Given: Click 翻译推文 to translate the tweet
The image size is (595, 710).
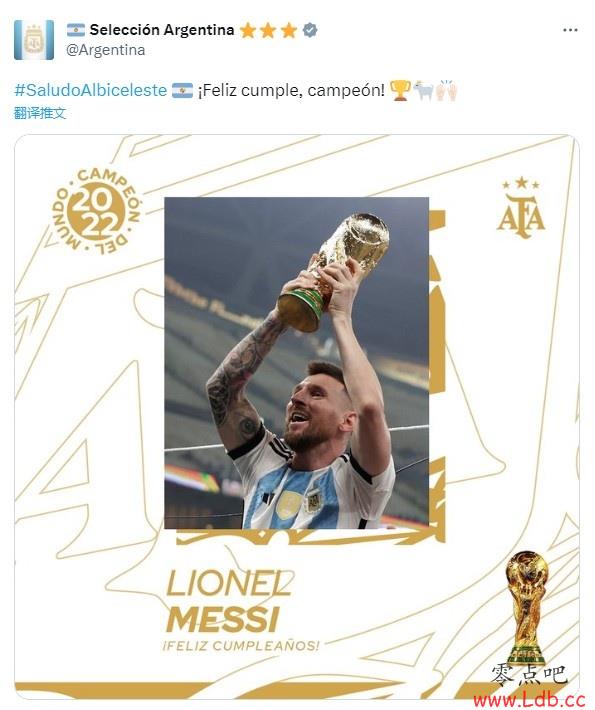Looking at the screenshot, I should pos(40,113).
